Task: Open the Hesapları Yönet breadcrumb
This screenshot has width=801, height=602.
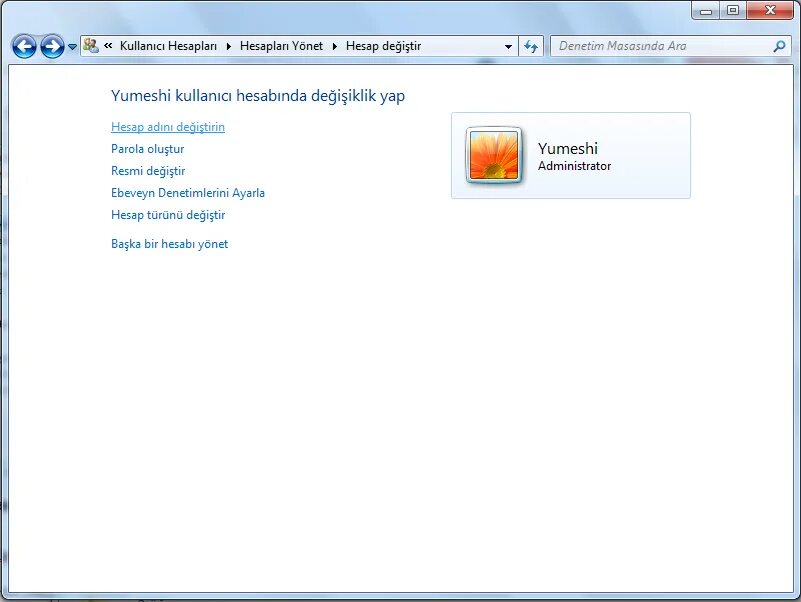Action: coord(281,46)
